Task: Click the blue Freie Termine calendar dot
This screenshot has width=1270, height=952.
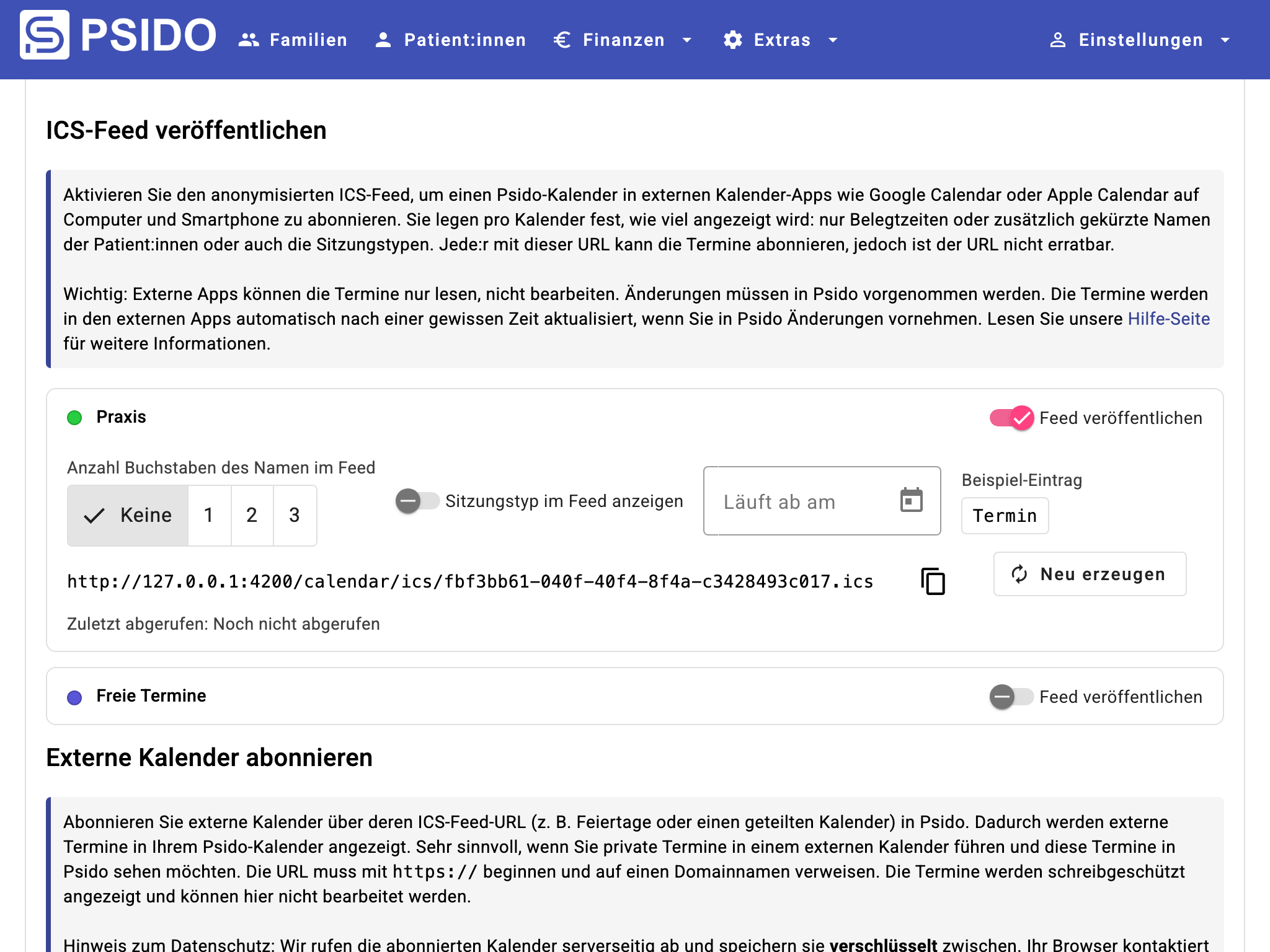Action: (x=74, y=697)
